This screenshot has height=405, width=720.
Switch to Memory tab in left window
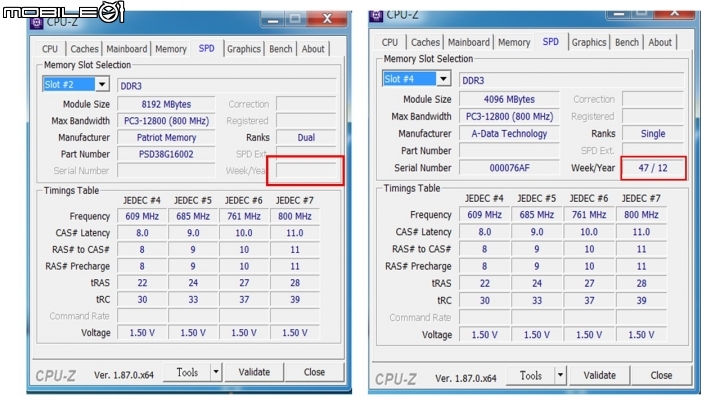pyautogui.click(x=171, y=49)
